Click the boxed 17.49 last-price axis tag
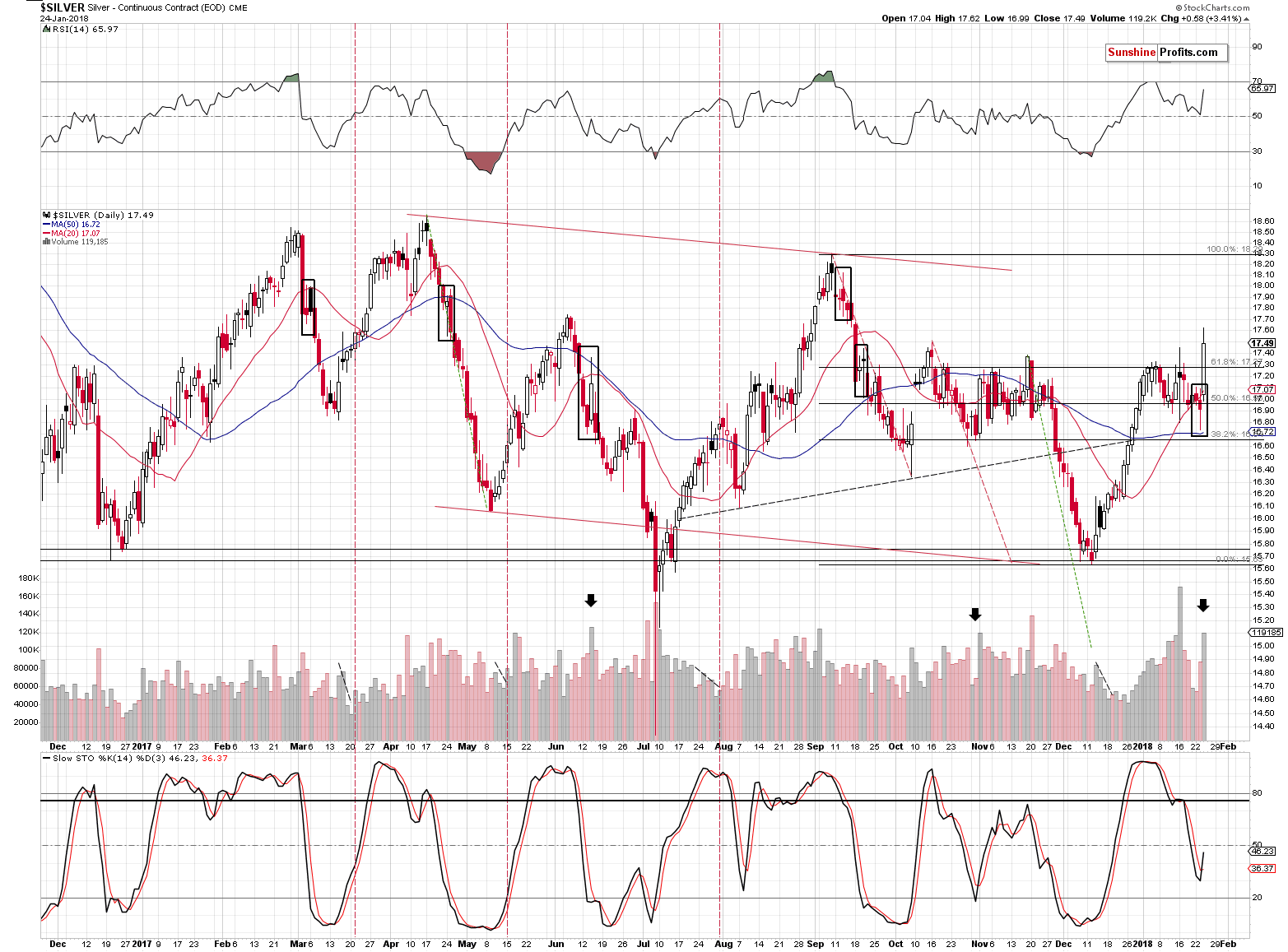 pos(1262,343)
